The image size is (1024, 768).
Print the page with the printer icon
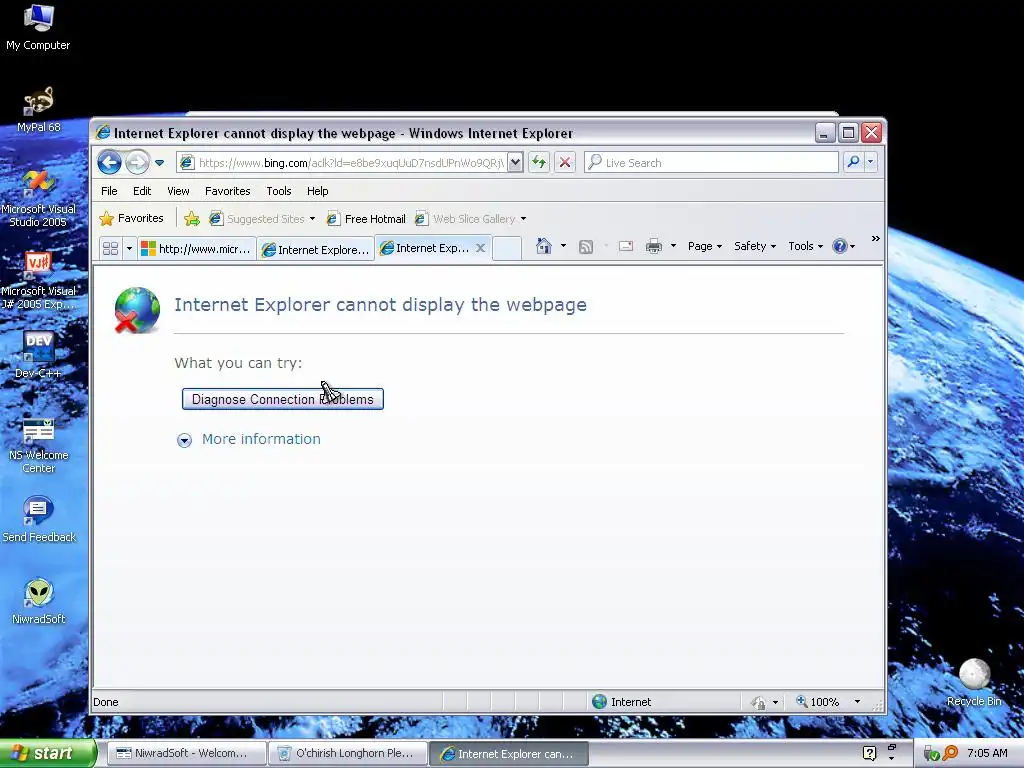click(654, 246)
